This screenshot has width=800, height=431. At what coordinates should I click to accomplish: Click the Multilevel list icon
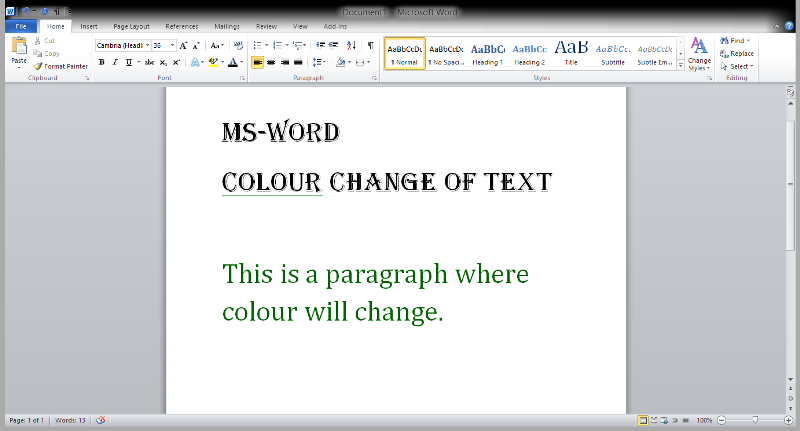(297, 45)
